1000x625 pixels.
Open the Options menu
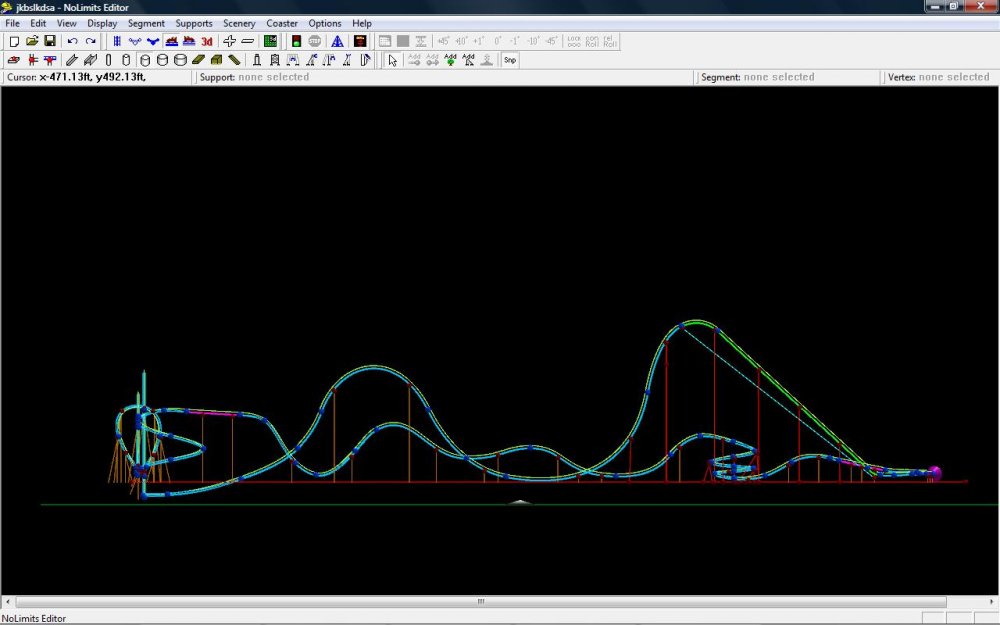click(x=324, y=23)
